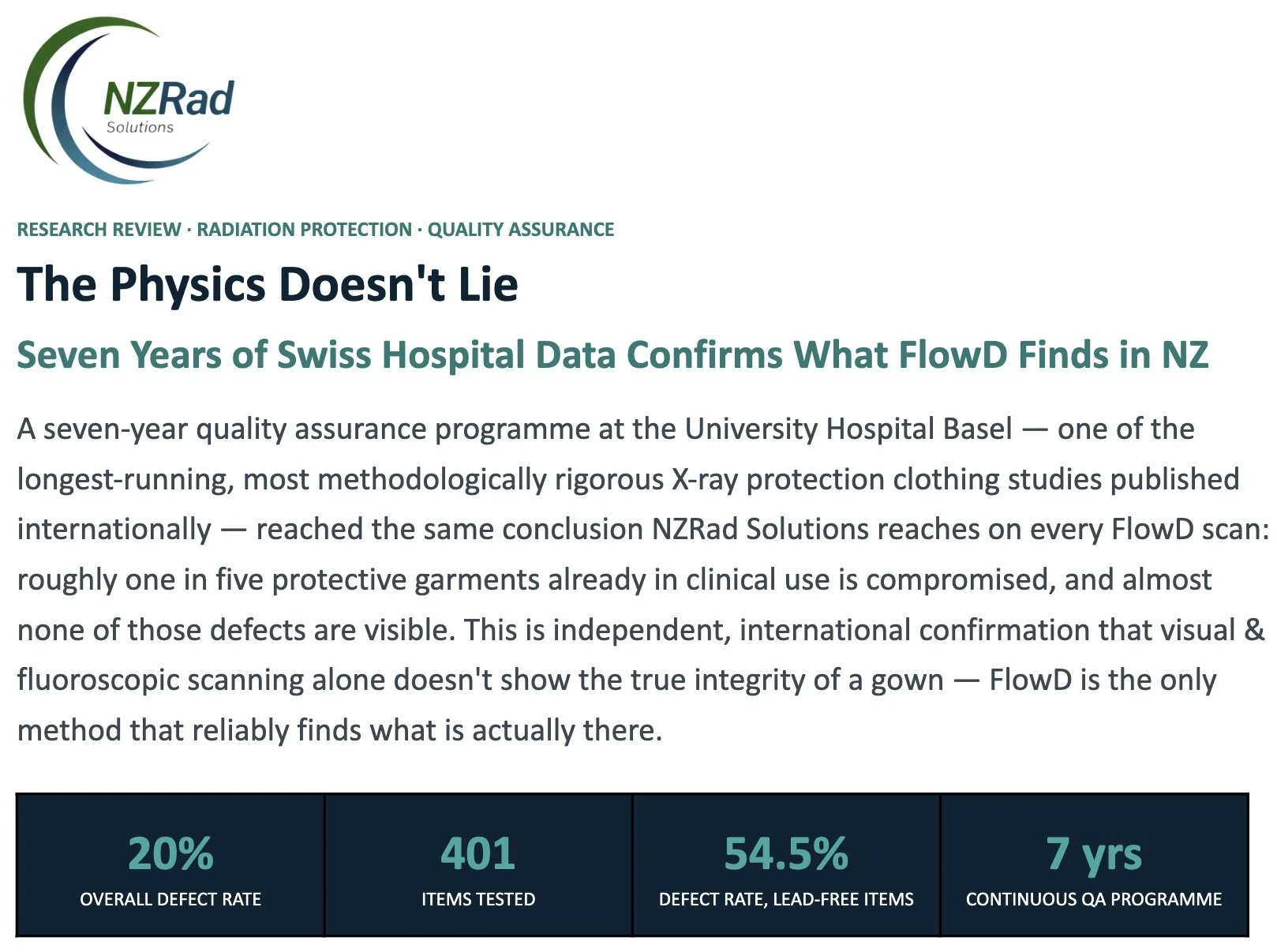Click the CONTINUOUS QA PROGRAMME caption
This screenshot has height=952, width=1277.
tap(1094, 899)
